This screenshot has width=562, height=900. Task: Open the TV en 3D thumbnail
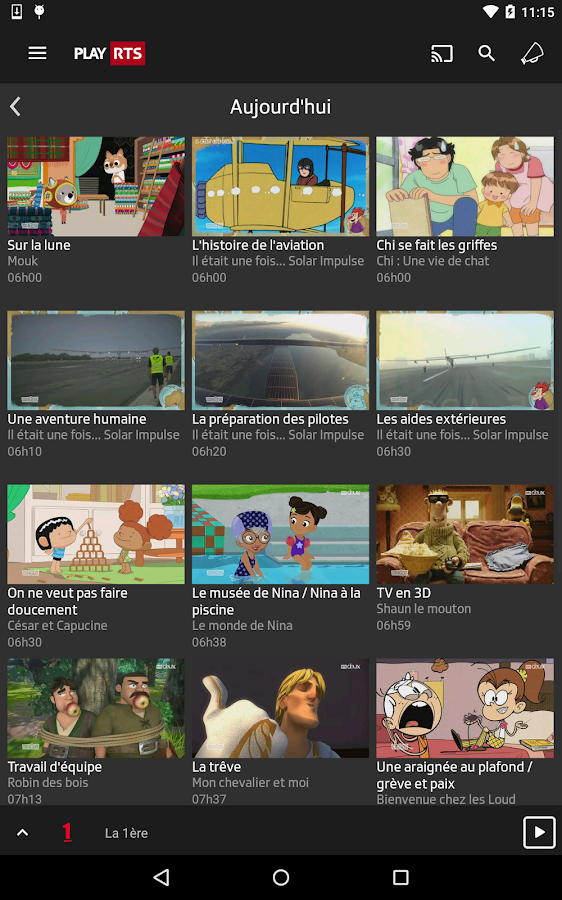click(x=465, y=534)
